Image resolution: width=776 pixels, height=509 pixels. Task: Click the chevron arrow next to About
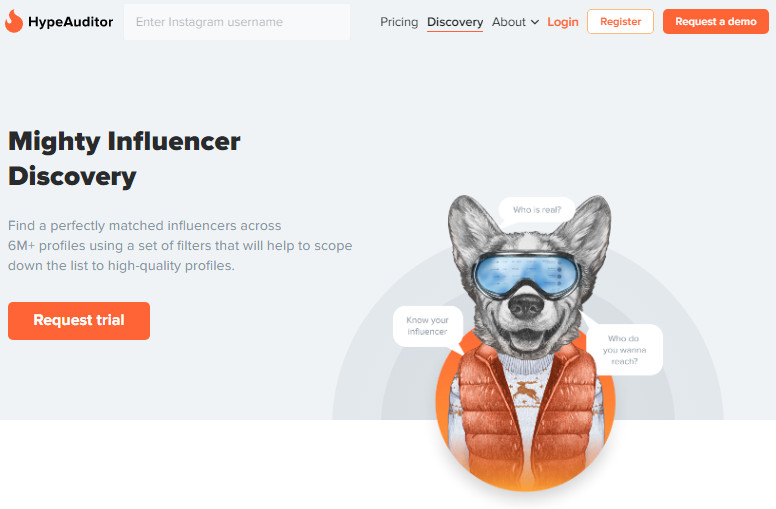(534, 22)
